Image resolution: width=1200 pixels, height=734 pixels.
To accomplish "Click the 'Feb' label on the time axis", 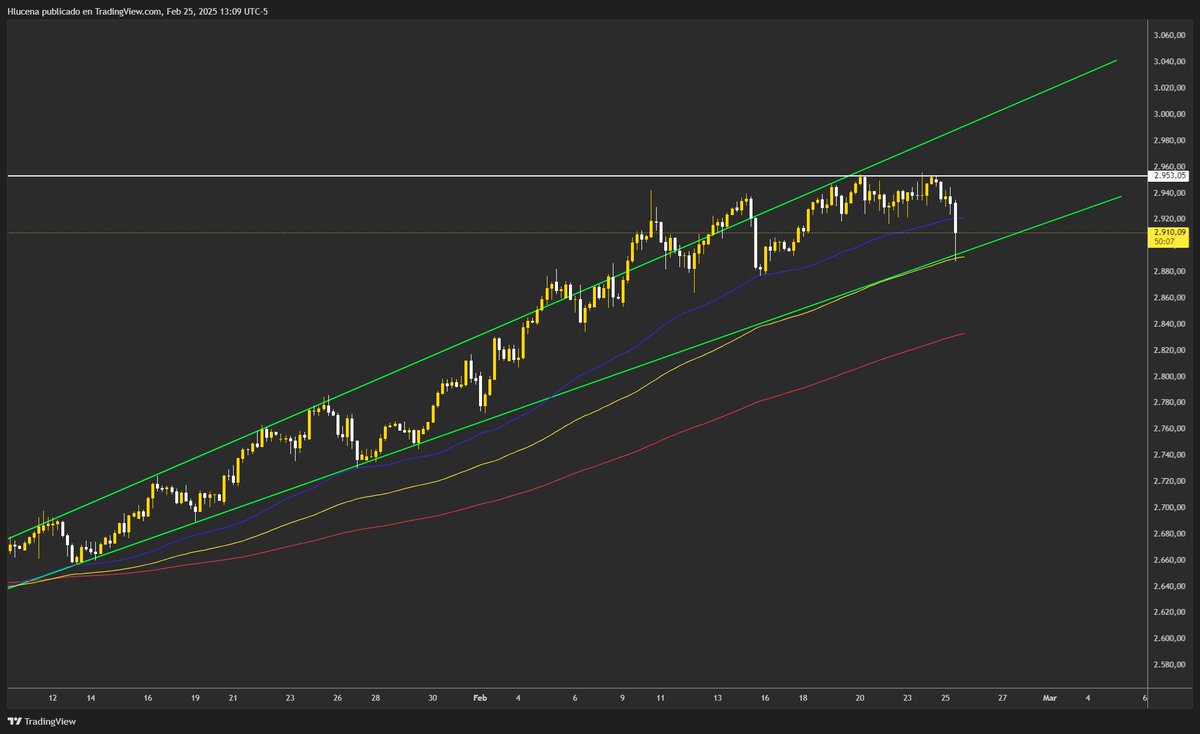I will [x=481, y=698].
